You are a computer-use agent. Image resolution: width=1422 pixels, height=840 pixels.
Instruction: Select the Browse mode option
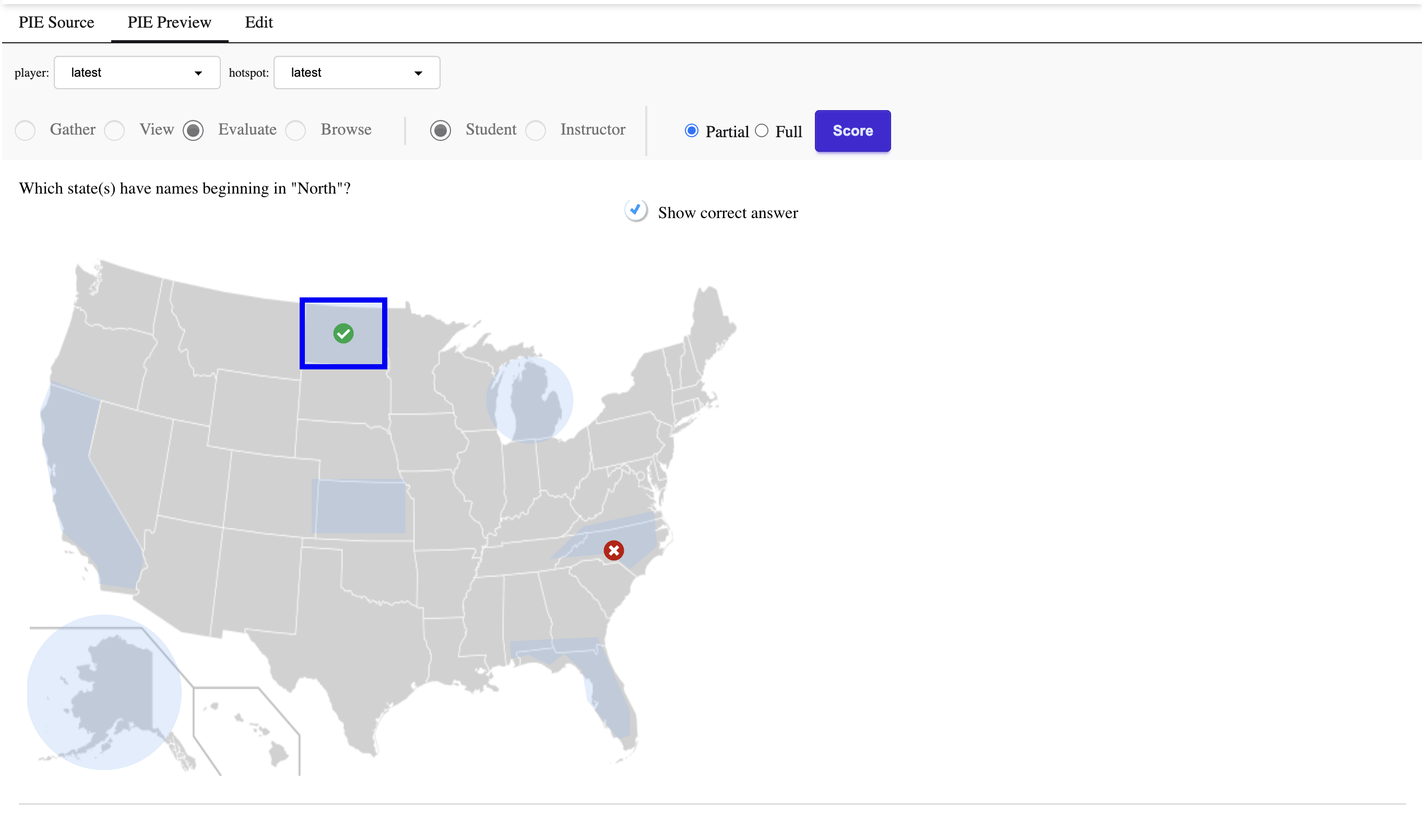pyautogui.click(x=295, y=130)
